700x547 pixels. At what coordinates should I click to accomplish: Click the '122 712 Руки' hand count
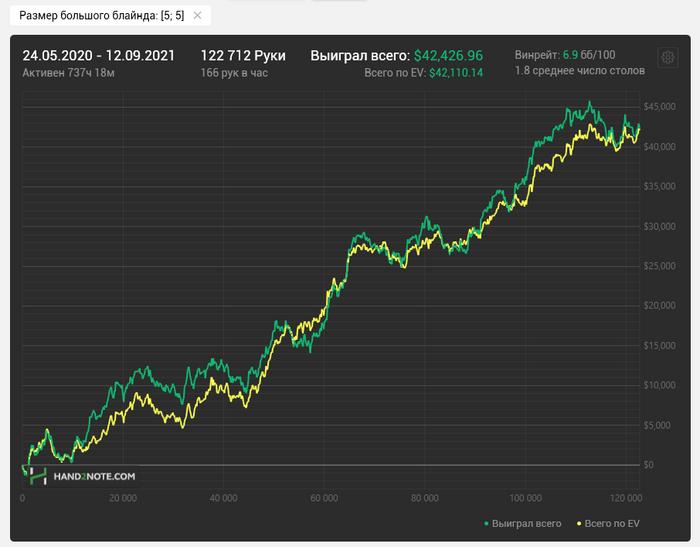click(x=243, y=55)
